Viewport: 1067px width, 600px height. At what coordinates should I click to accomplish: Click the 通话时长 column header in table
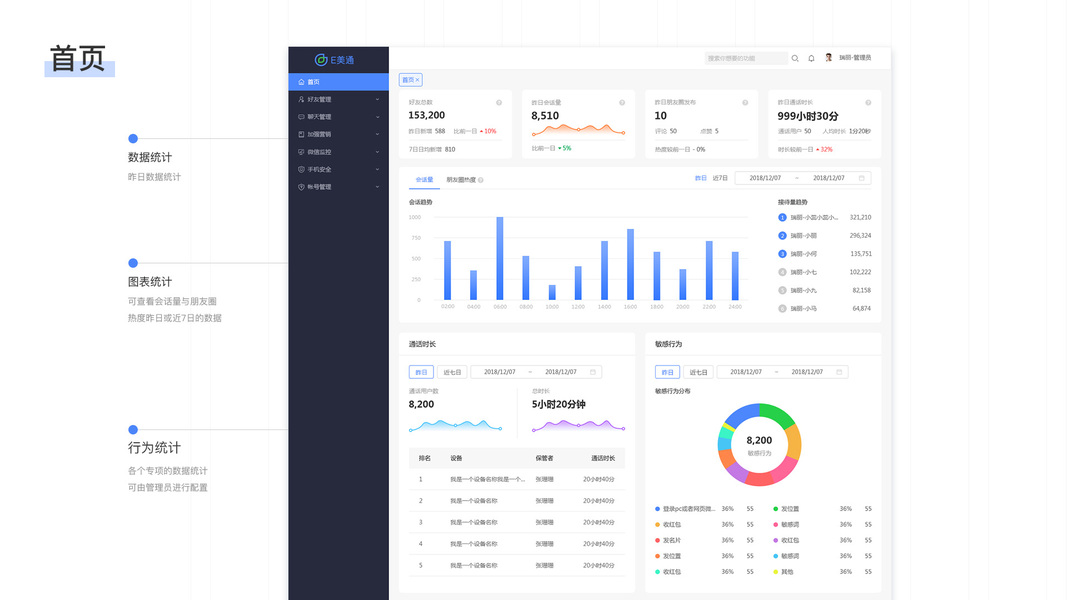[x=603, y=459]
